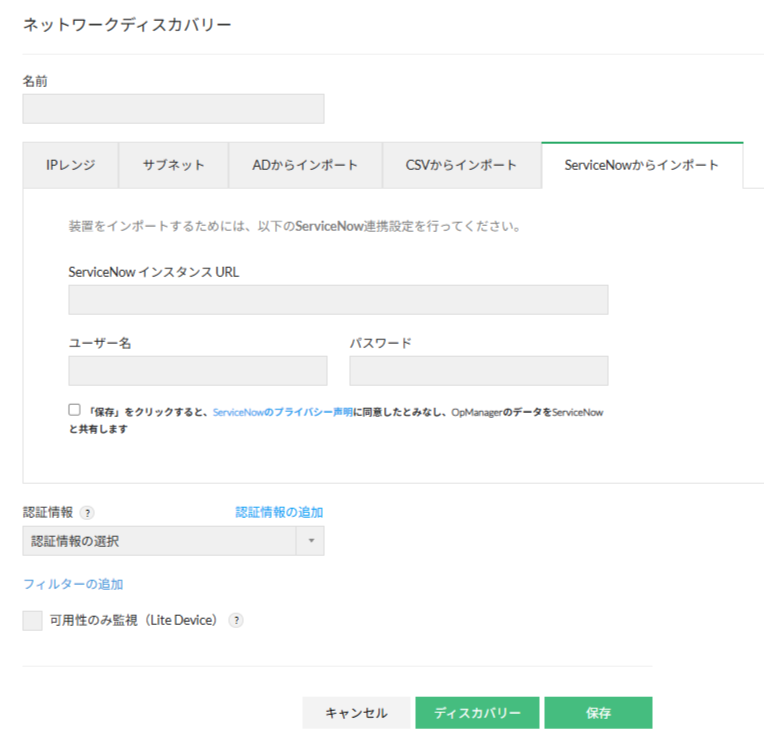Viewport: 764px width, 747px height.
Task: Click the dropdown arrow of 認証情報の選択
Action: point(310,541)
